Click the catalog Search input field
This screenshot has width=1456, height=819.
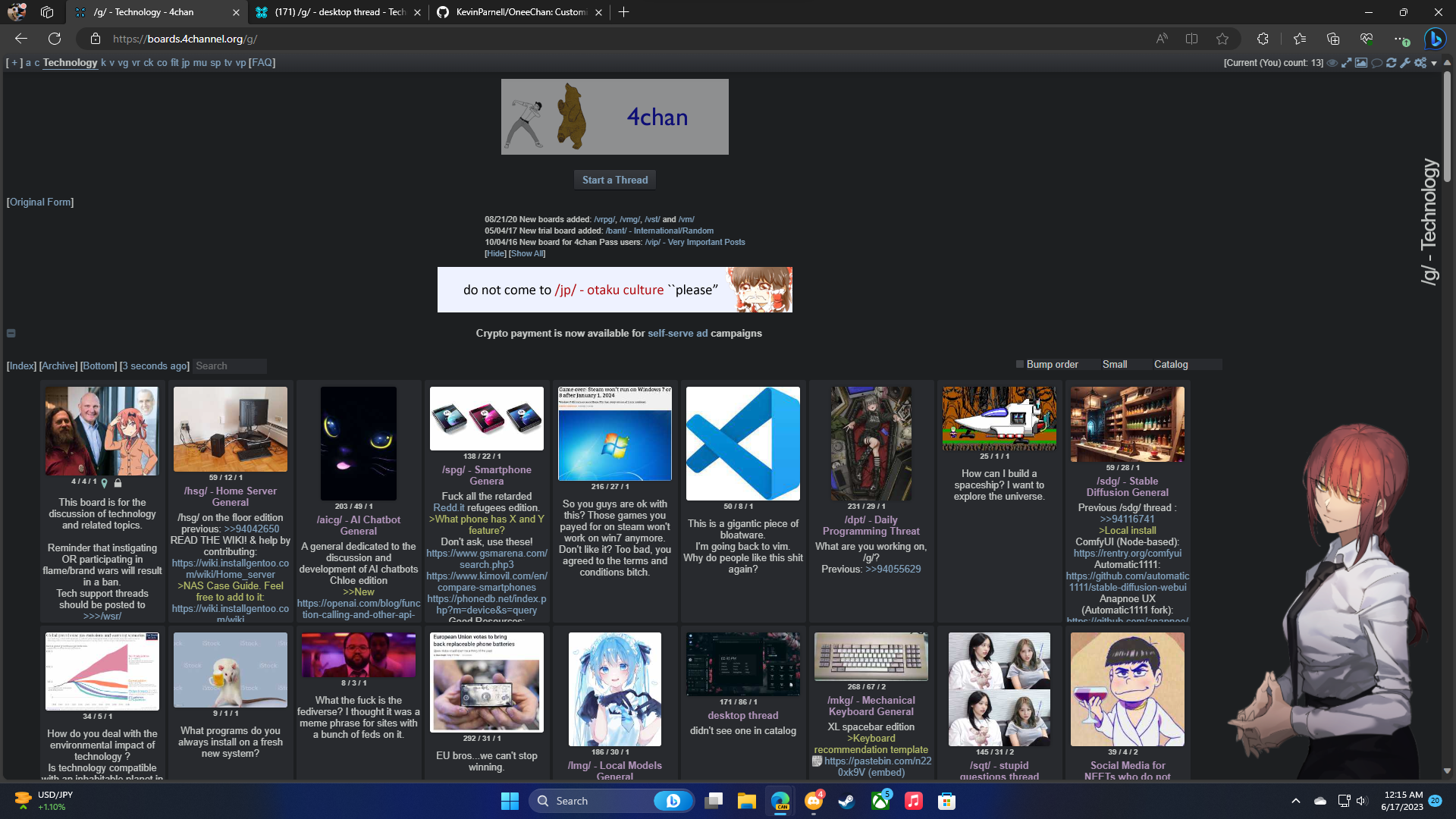(x=229, y=366)
